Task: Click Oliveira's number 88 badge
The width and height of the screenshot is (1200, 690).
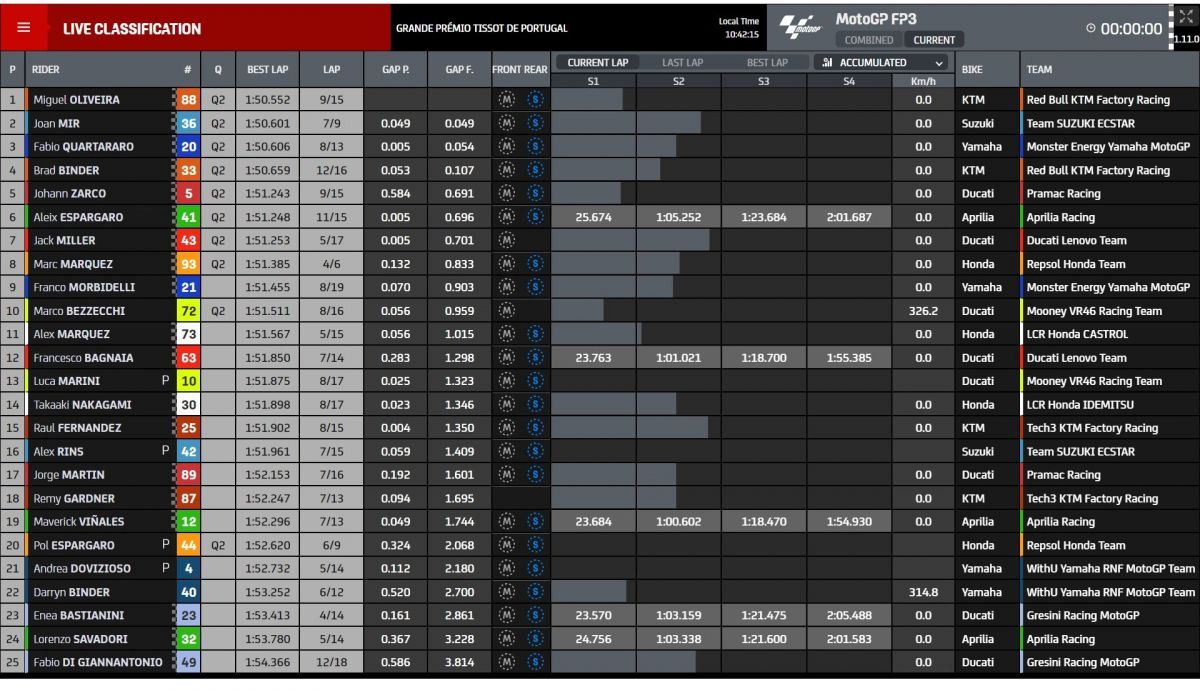Action: click(x=188, y=100)
